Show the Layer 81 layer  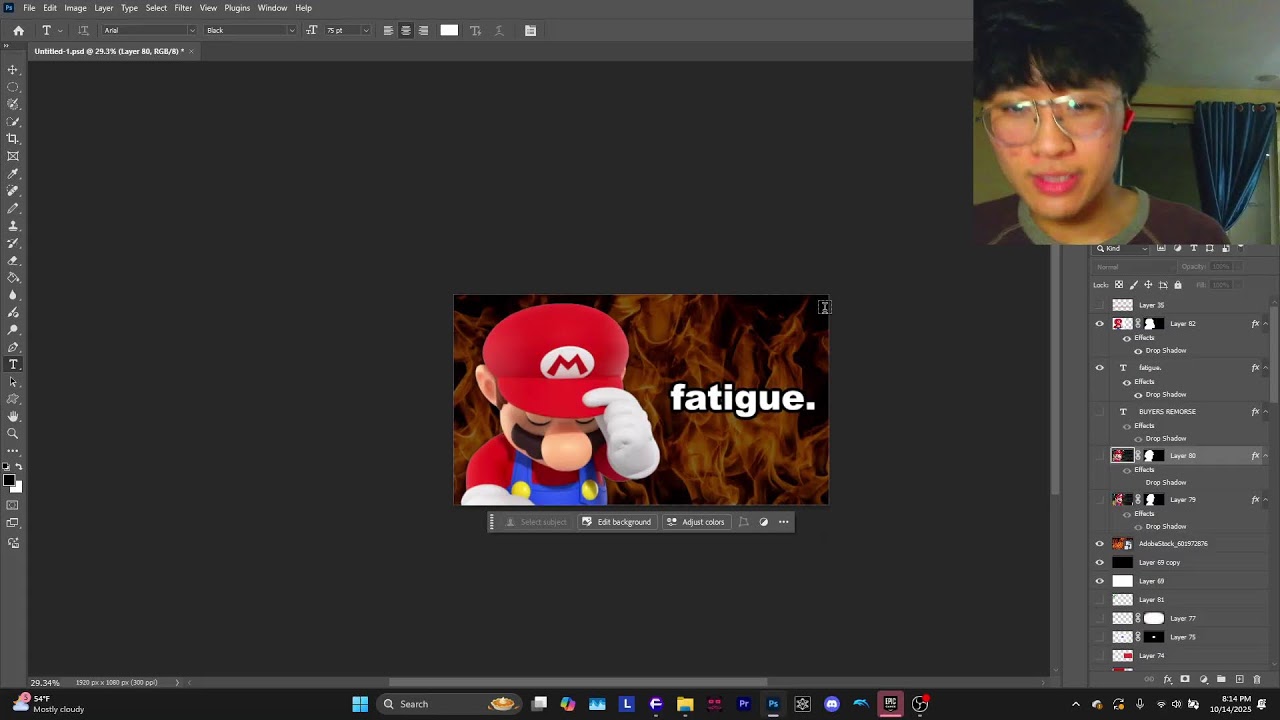tap(1100, 600)
